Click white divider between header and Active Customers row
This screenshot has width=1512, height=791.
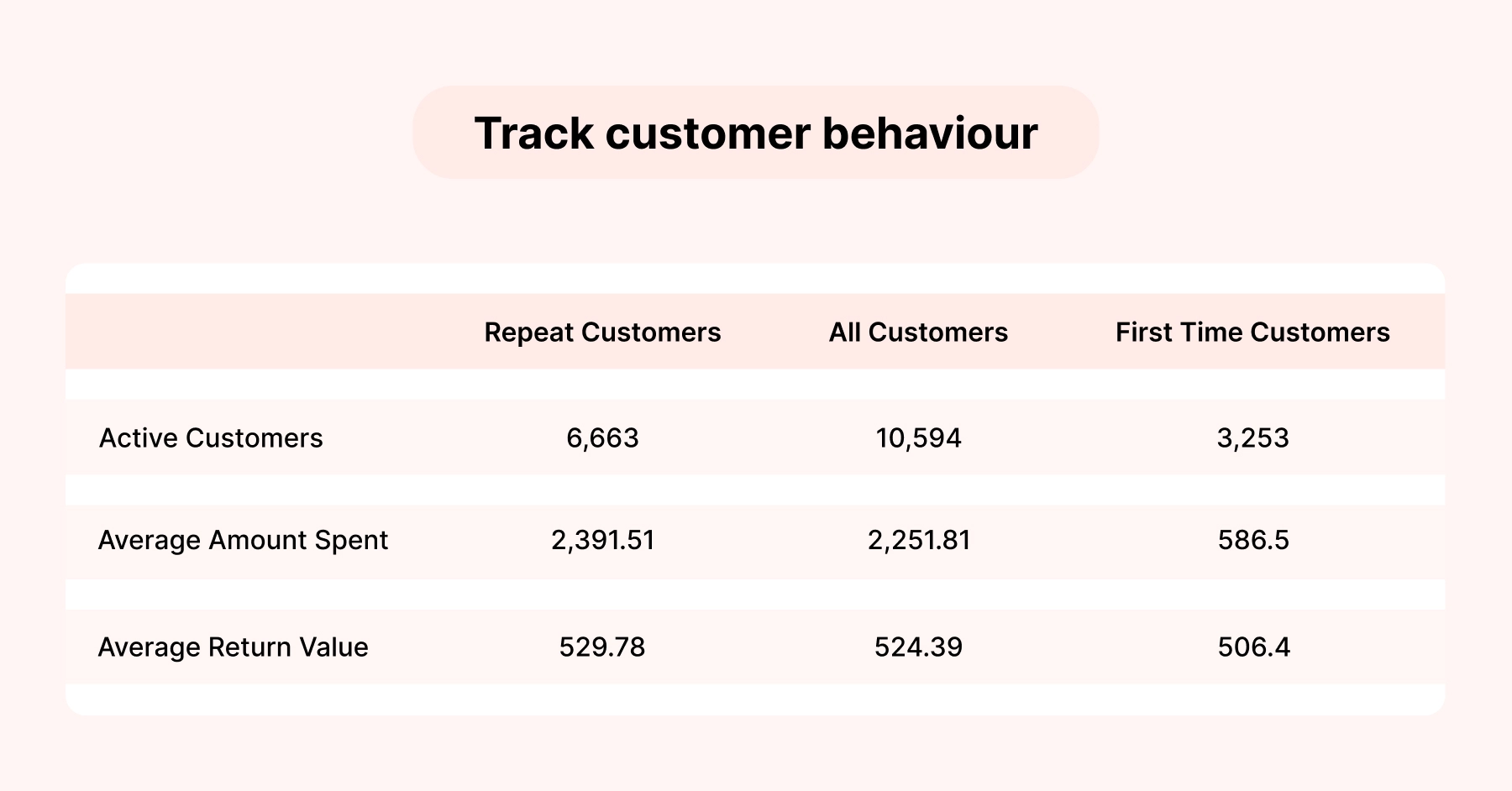click(x=755, y=384)
